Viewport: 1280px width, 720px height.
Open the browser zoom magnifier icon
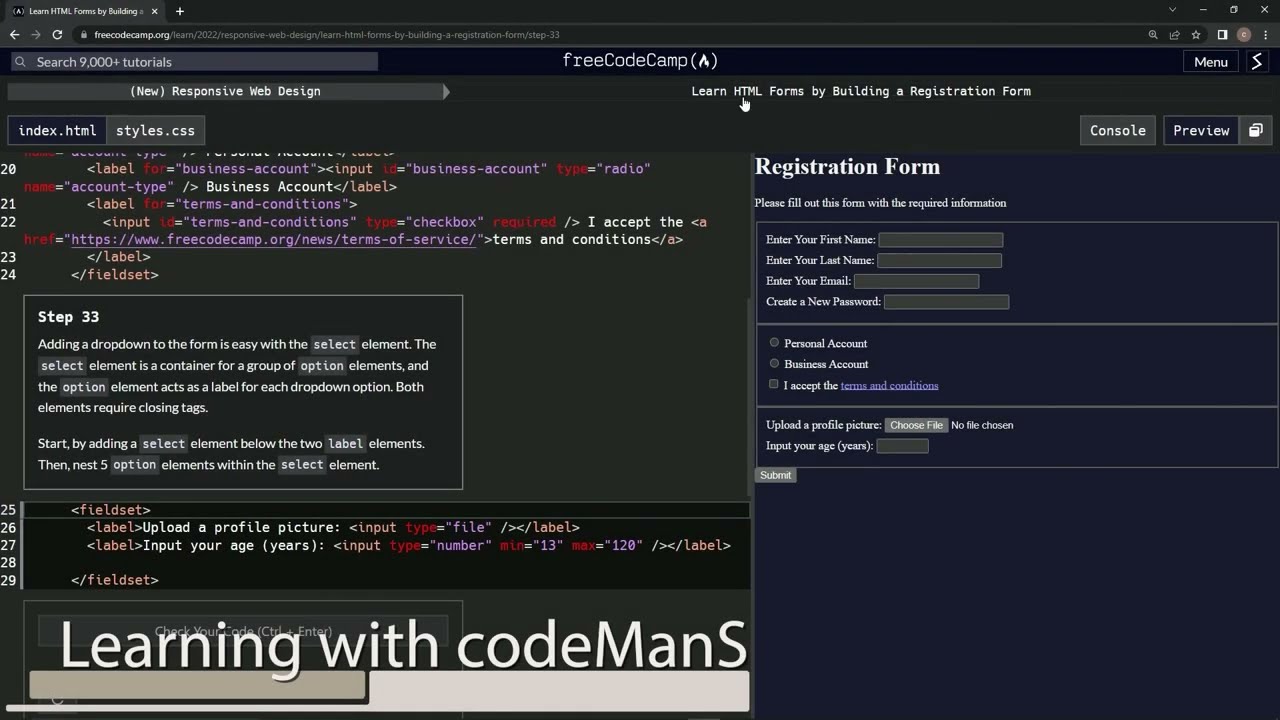[1153, 35]
